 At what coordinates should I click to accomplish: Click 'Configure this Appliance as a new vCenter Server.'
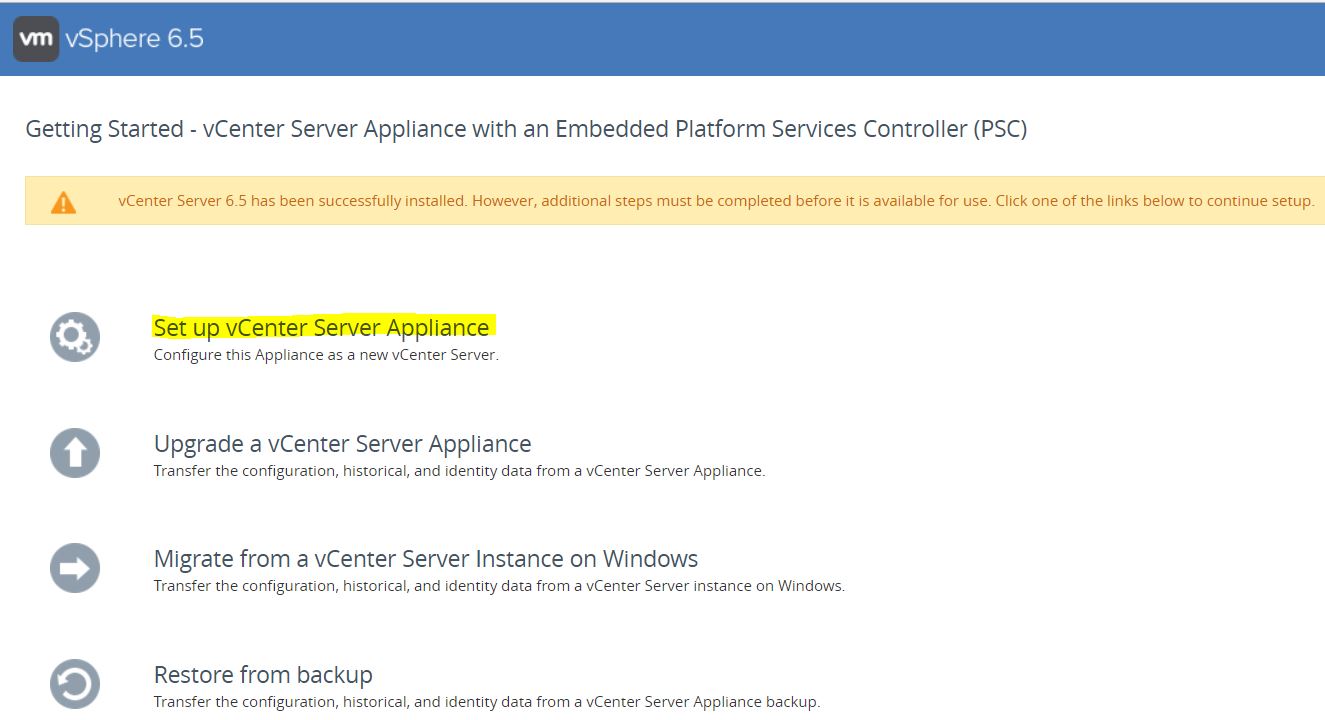tap(326, 355)
